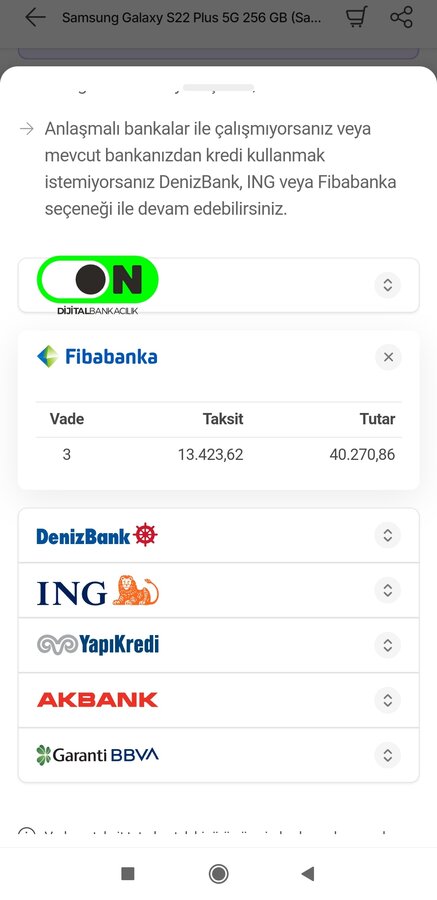Collapse the Fibabanka installment panel

(388, 357)
